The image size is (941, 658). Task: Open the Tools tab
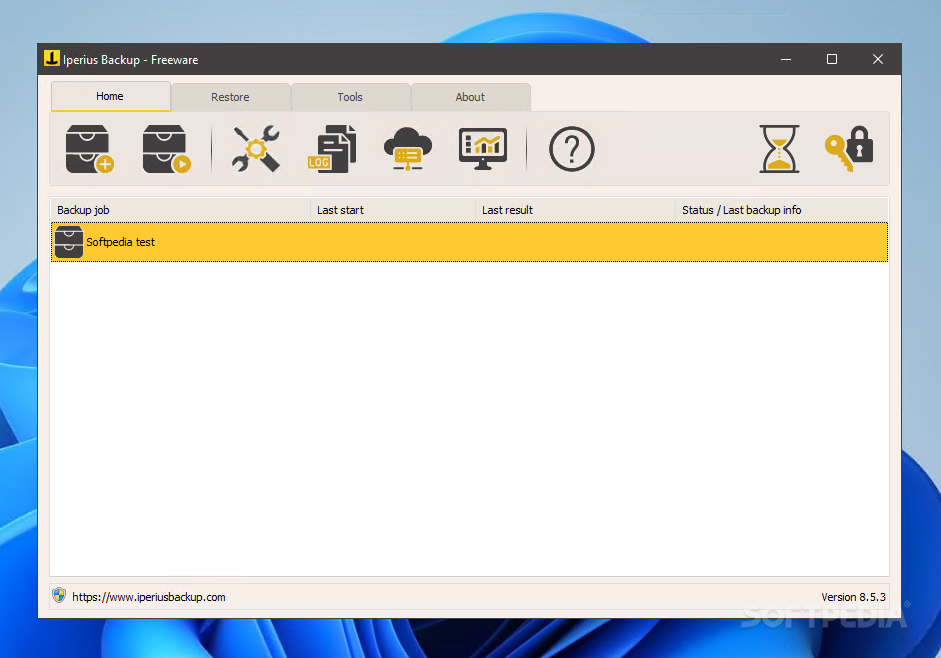350,97
